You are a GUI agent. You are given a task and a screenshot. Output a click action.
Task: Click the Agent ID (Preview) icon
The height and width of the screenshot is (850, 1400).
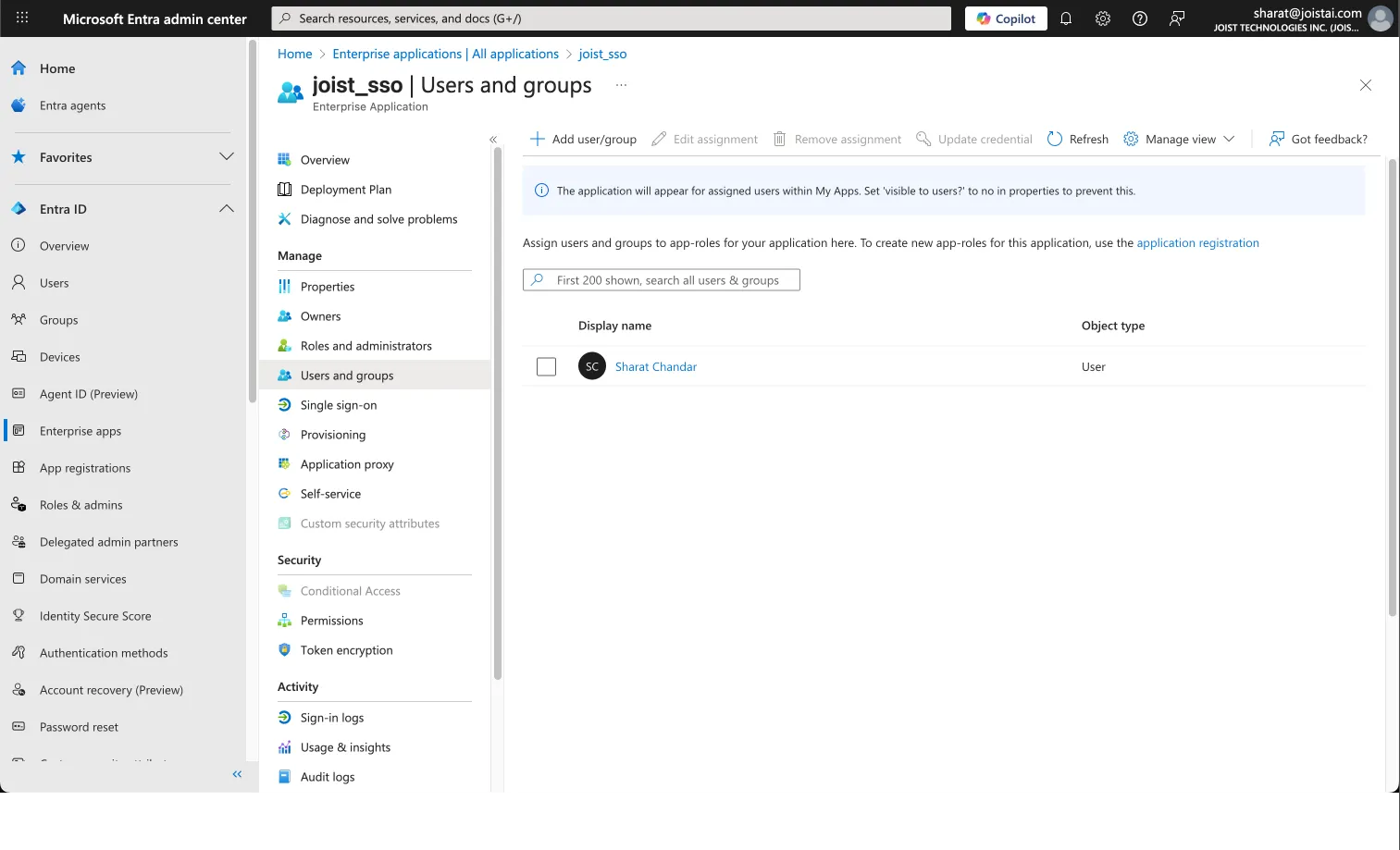pyautogui.click(x=19, y=393)
